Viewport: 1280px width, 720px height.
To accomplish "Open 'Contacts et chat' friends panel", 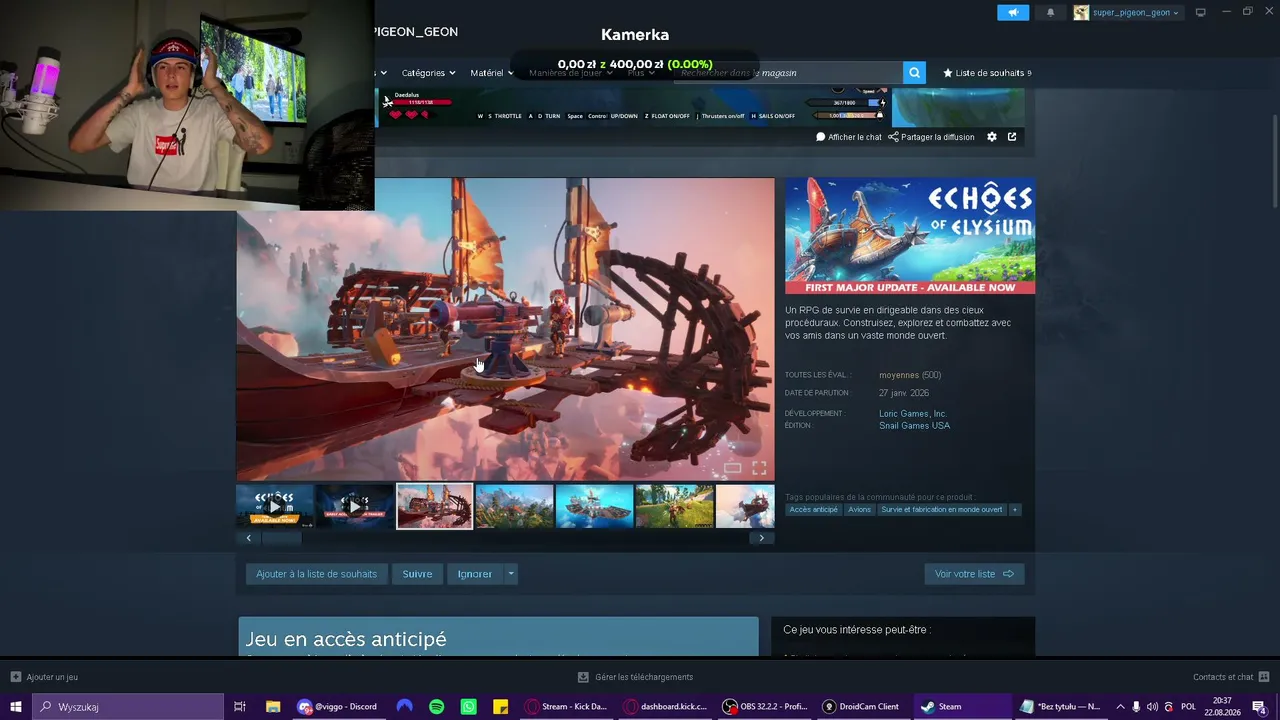I will point(1230,677).
